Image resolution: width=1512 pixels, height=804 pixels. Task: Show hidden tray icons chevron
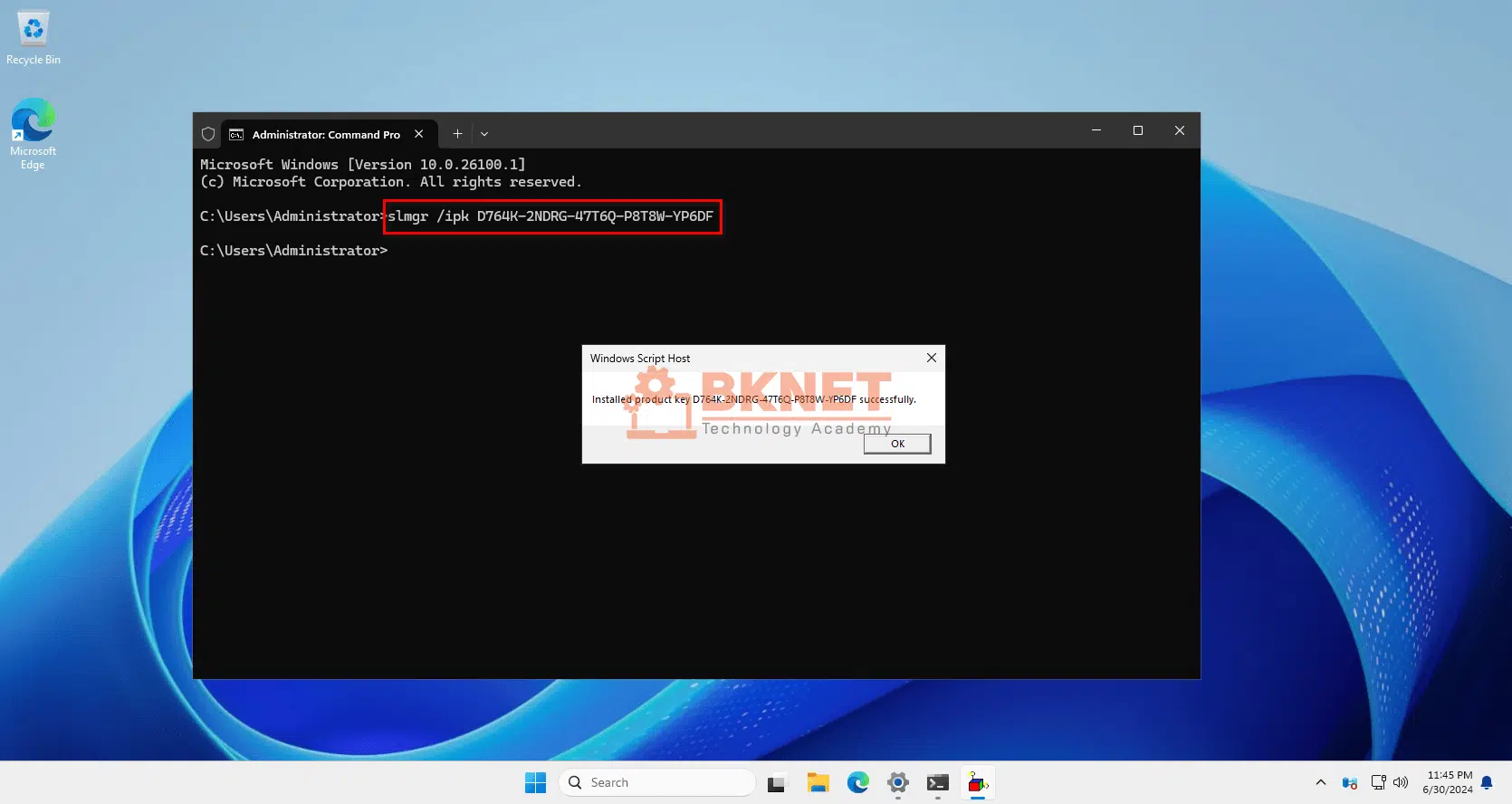point(1321,782)
